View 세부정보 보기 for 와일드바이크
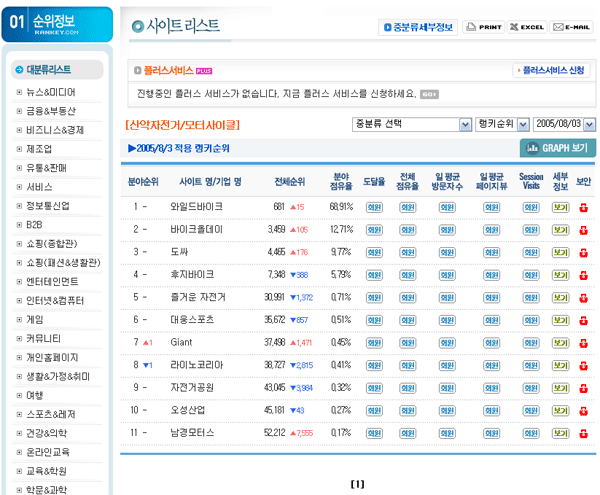The height and width of the screenshot is (495, 600). pyautogui.click(x=560, y=207)
